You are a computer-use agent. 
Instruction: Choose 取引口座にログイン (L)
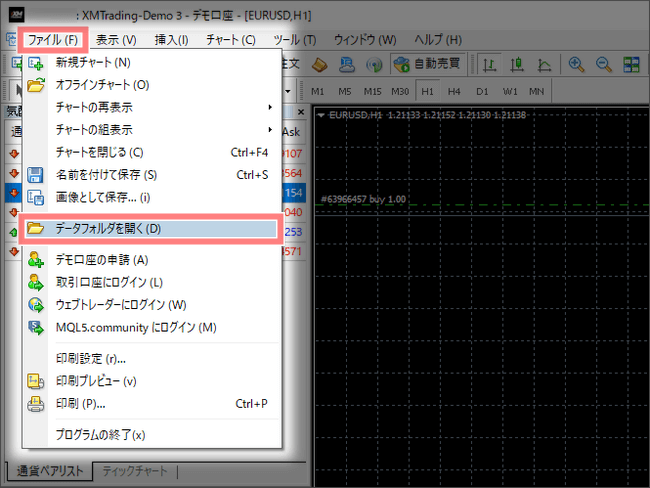click(x=152, y=283)
